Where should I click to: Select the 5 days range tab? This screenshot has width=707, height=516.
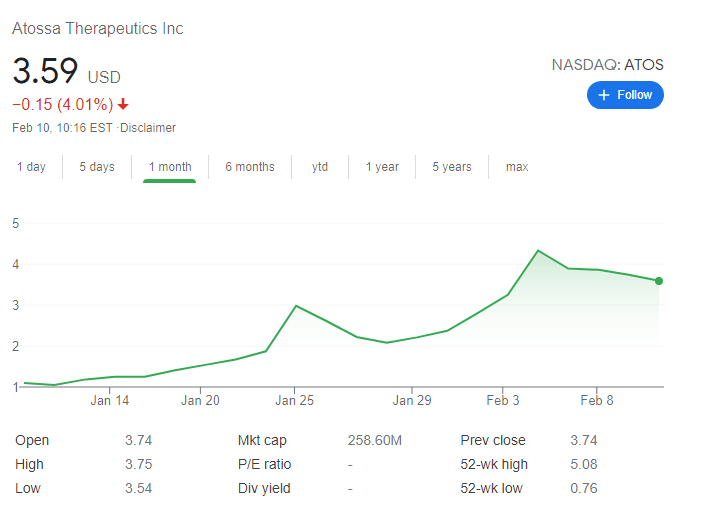pyautogui.click(x=97, y=167)
